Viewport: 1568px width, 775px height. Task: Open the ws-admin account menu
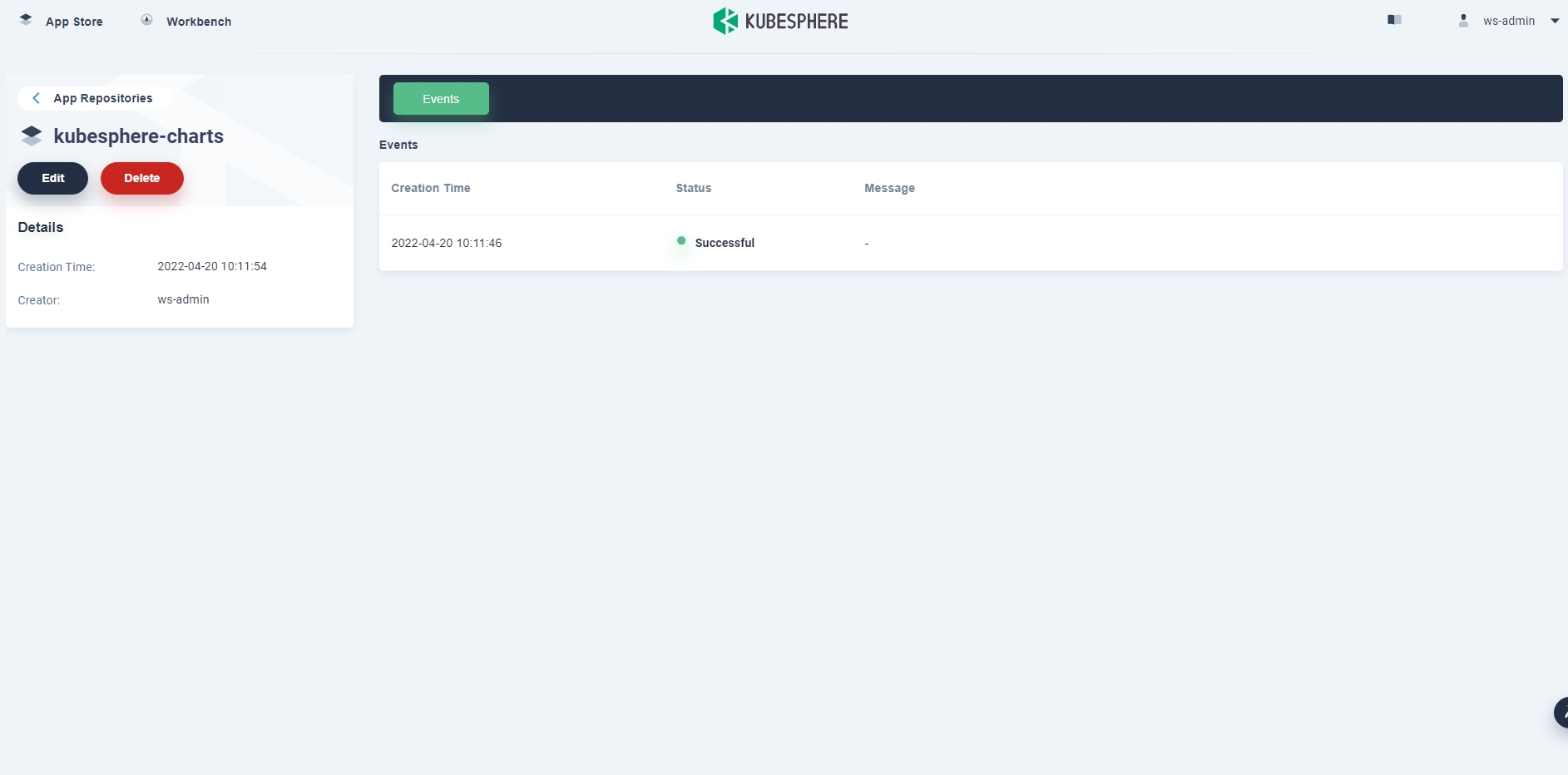click(1508, 21)
